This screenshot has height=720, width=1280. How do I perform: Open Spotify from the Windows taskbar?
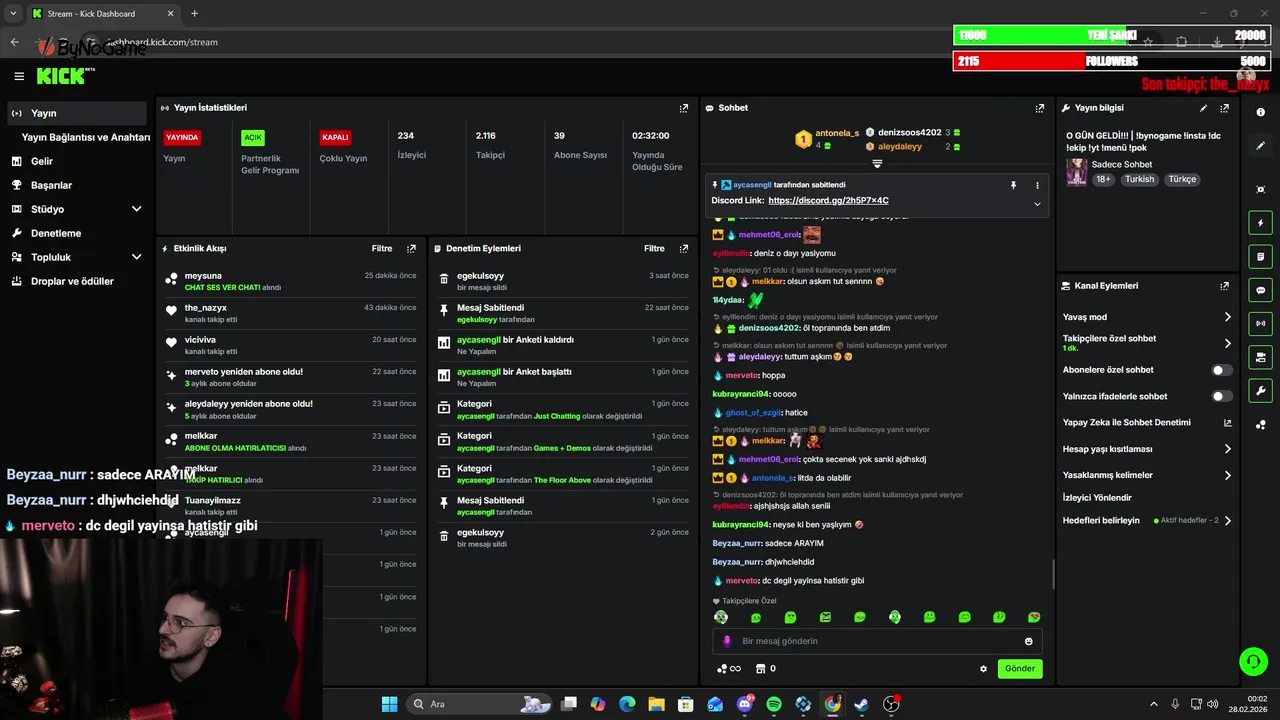tap(774, 704)
